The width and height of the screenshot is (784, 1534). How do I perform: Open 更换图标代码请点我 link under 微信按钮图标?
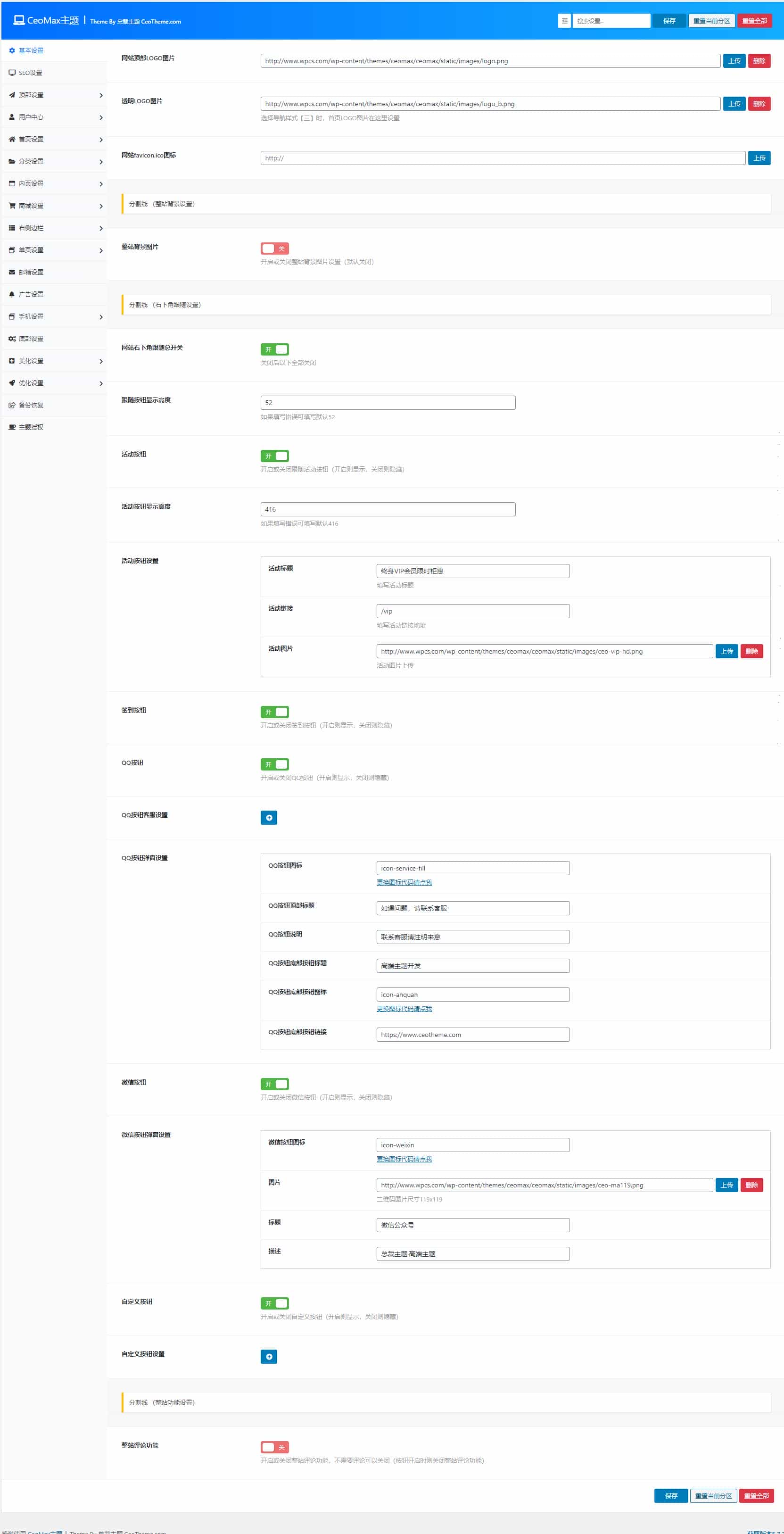[404, 1159]
